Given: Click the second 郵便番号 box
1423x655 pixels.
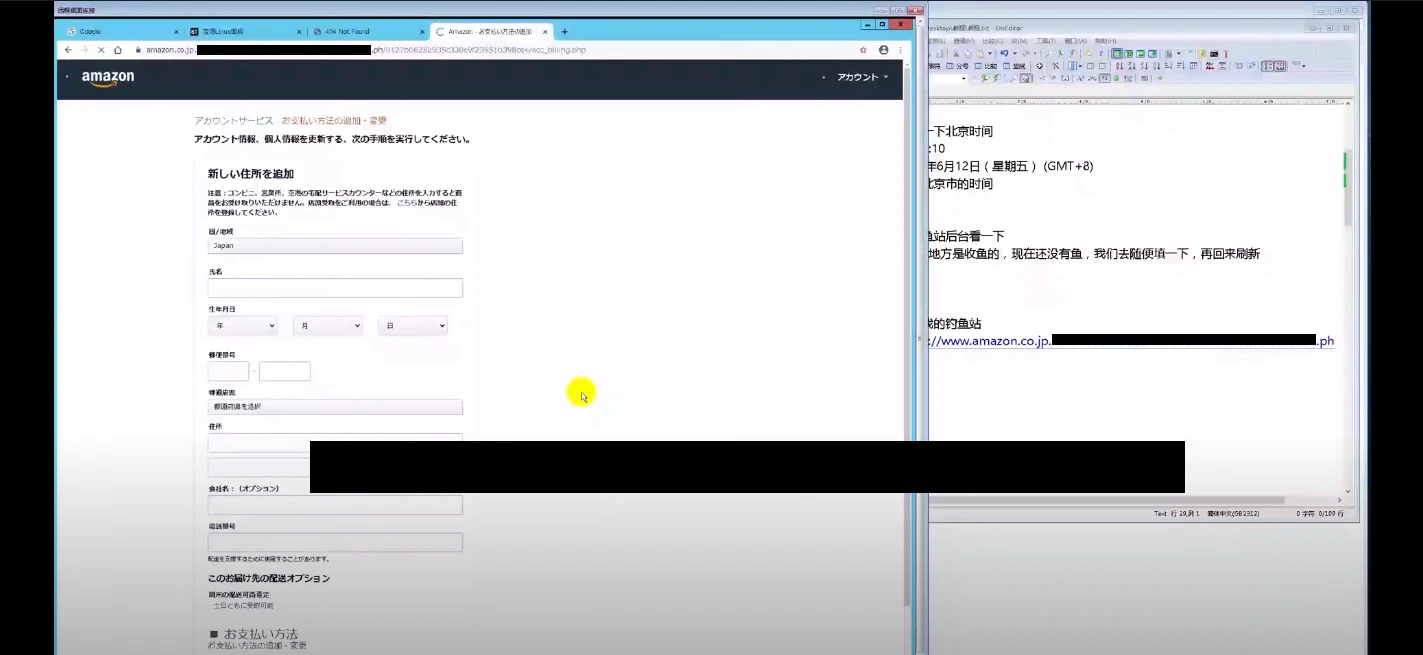Looking at the screenshot, I should point(285,371).
